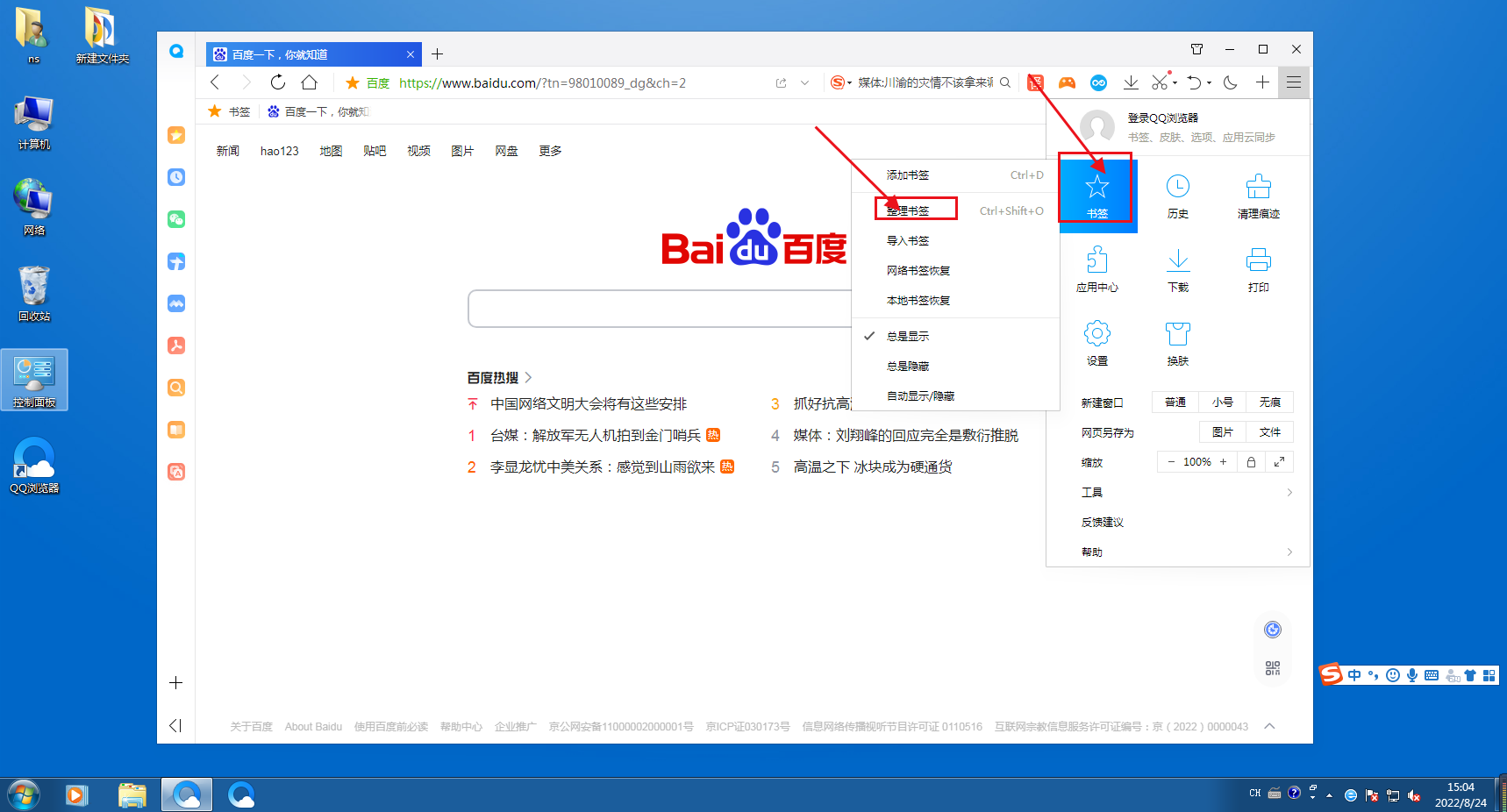This screenshot has height=812, width=1507.
Task: Open the sidebar orange book reader icon
Action: click(176, 430)
